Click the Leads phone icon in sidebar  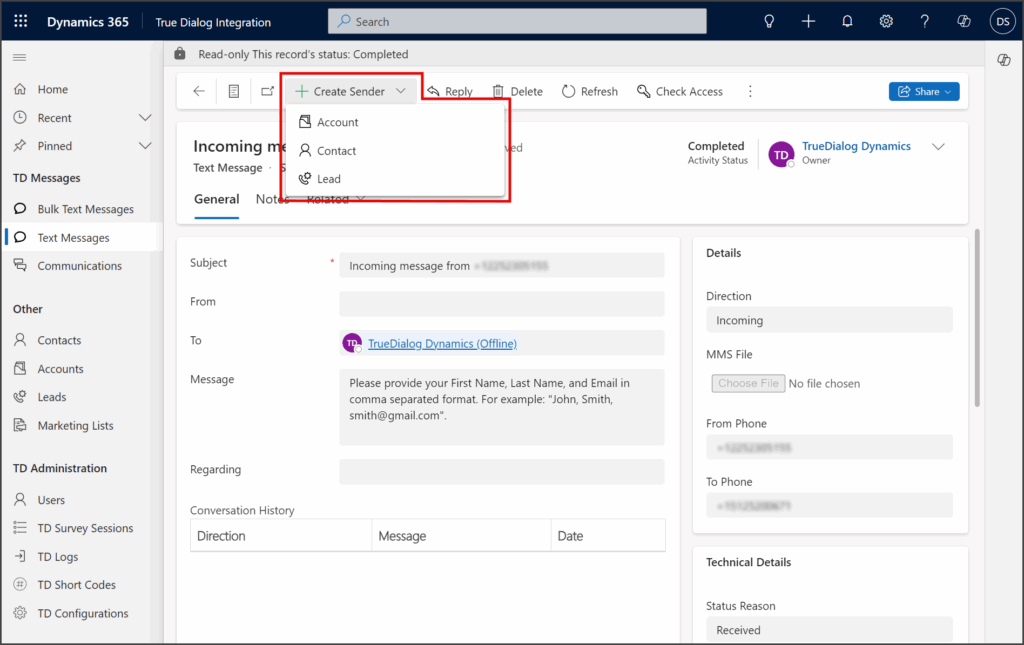click(x=20, y=396)
